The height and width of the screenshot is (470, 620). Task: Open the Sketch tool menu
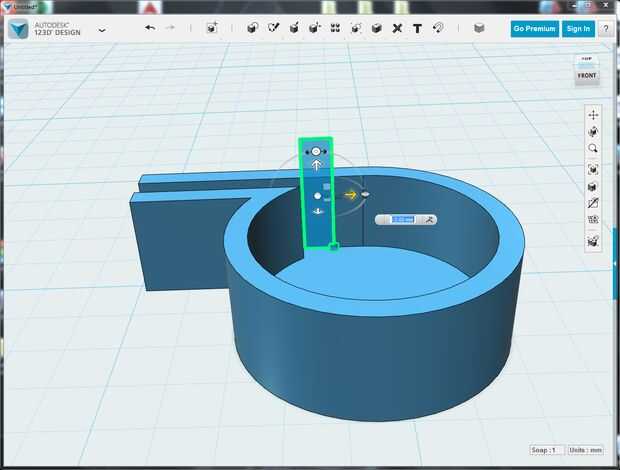tap(273, 28)
